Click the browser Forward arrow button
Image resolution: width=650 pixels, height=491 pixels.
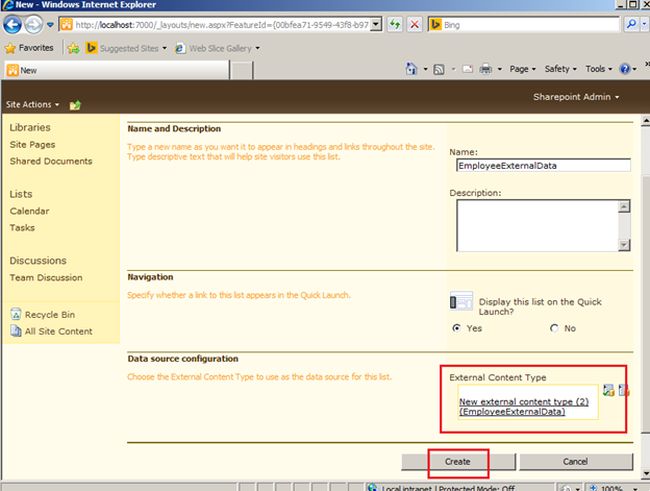(x=34, y=25)
